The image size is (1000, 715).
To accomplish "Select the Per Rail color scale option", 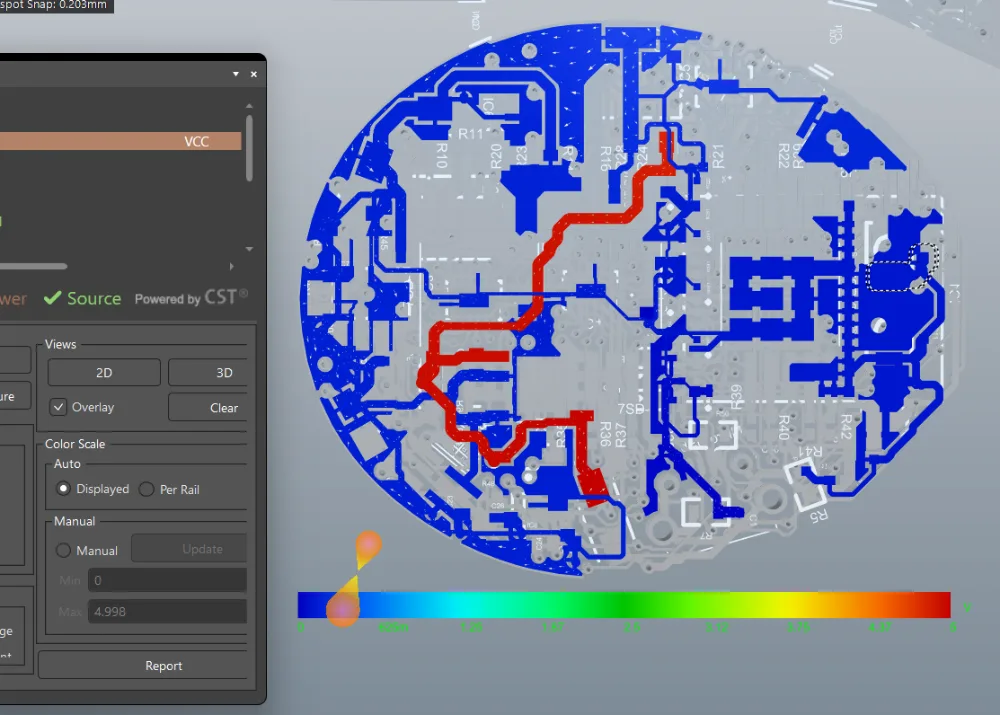I will [x=147, y=489].
